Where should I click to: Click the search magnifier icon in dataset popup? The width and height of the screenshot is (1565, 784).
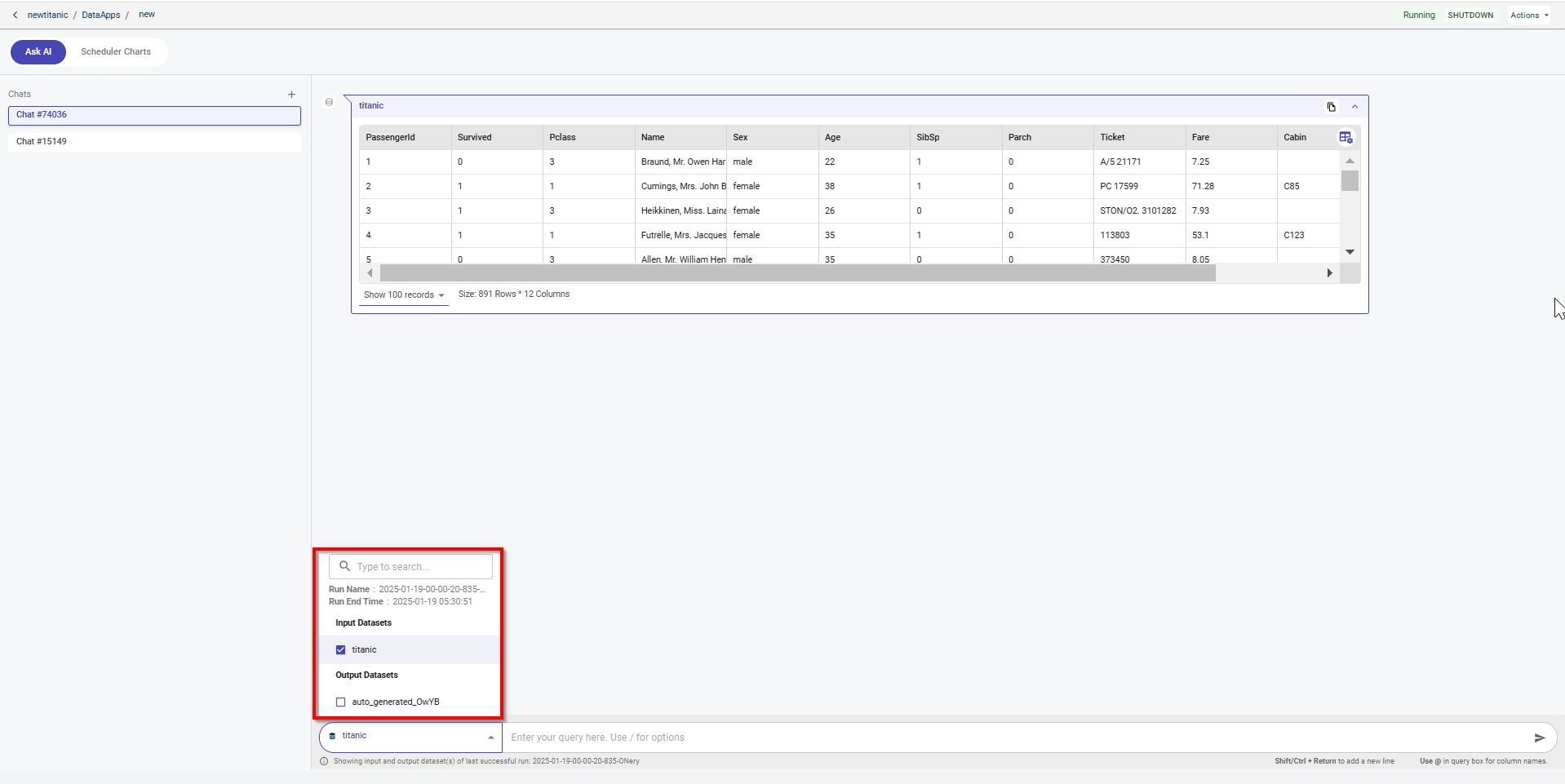tap(345, 566)
